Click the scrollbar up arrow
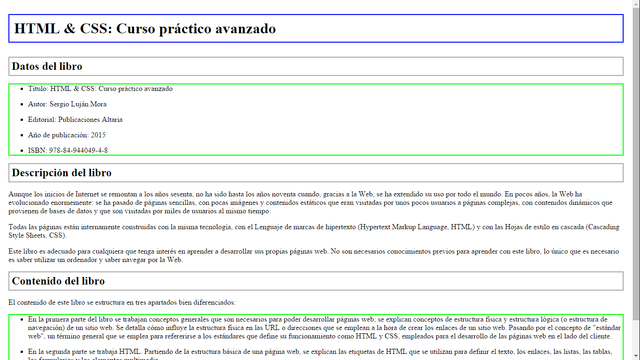Image resolution: width=640 pixels, height=360 pixels. tap(636, 3)
